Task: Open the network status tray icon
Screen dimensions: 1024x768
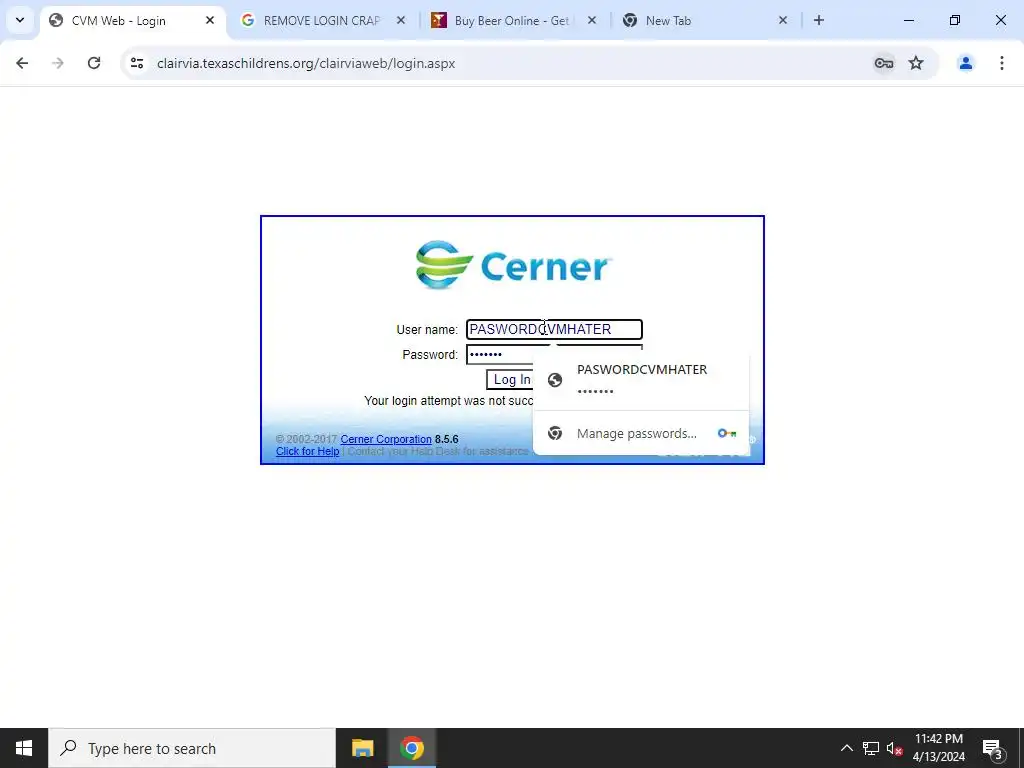Action: pos(871,748)
